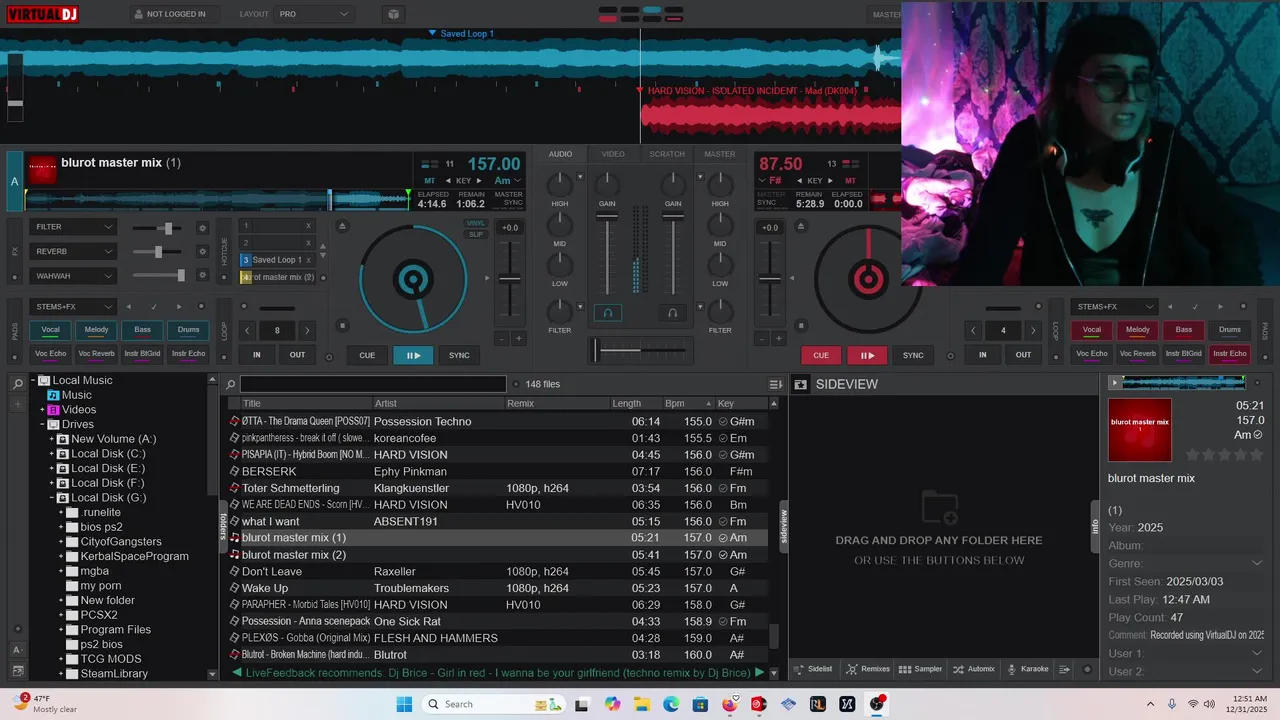
Task: Click the file browser search field
Action: point(373,384)
